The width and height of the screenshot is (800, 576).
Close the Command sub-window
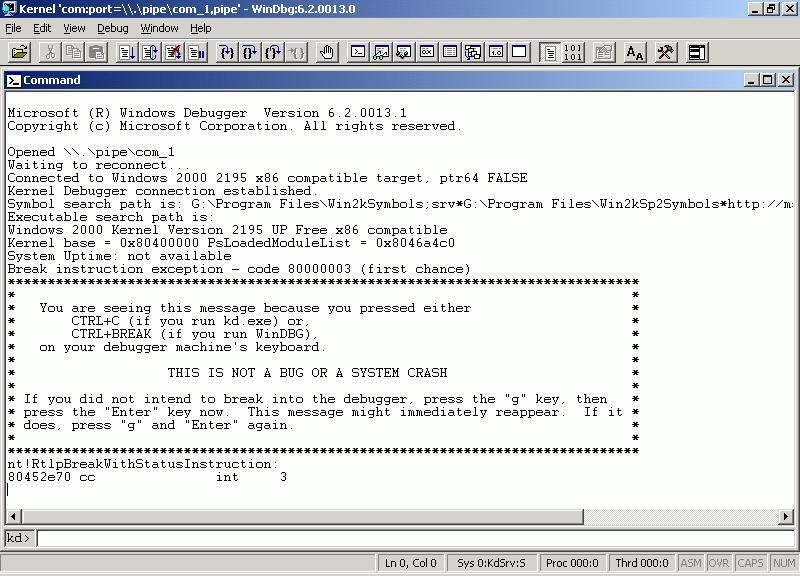[786, 80]
